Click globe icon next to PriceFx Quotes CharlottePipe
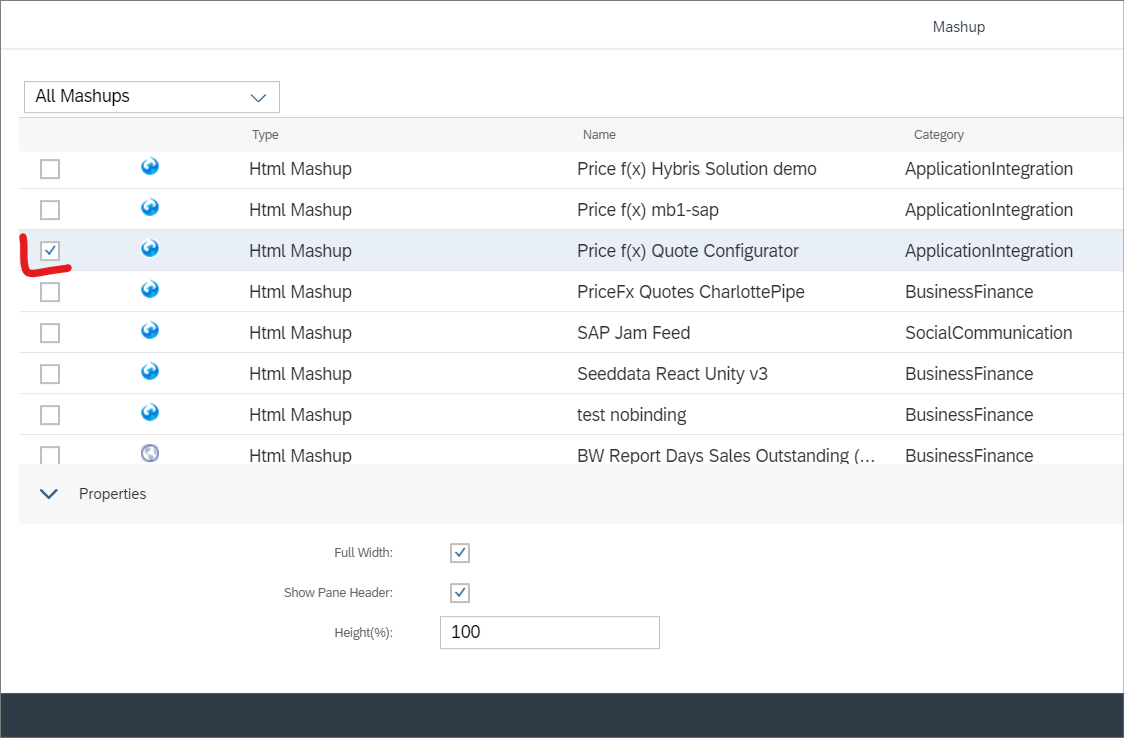The width and height of the screenshot is (1124, 738). [150, 290]
